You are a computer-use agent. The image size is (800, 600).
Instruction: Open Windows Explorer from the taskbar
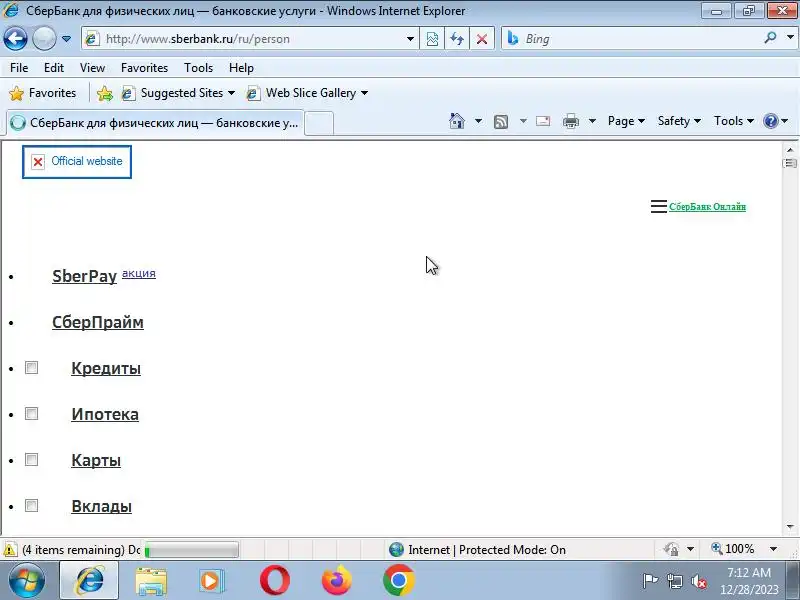[151, 581]
